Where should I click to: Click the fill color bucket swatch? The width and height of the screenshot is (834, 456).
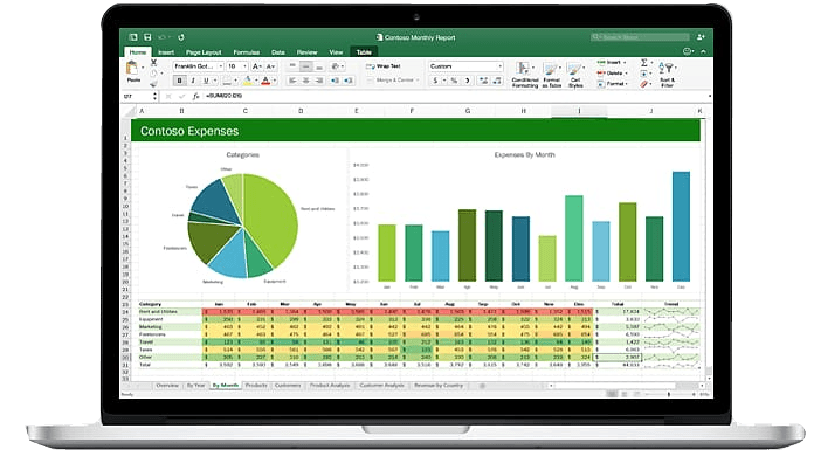click(247, 81)
